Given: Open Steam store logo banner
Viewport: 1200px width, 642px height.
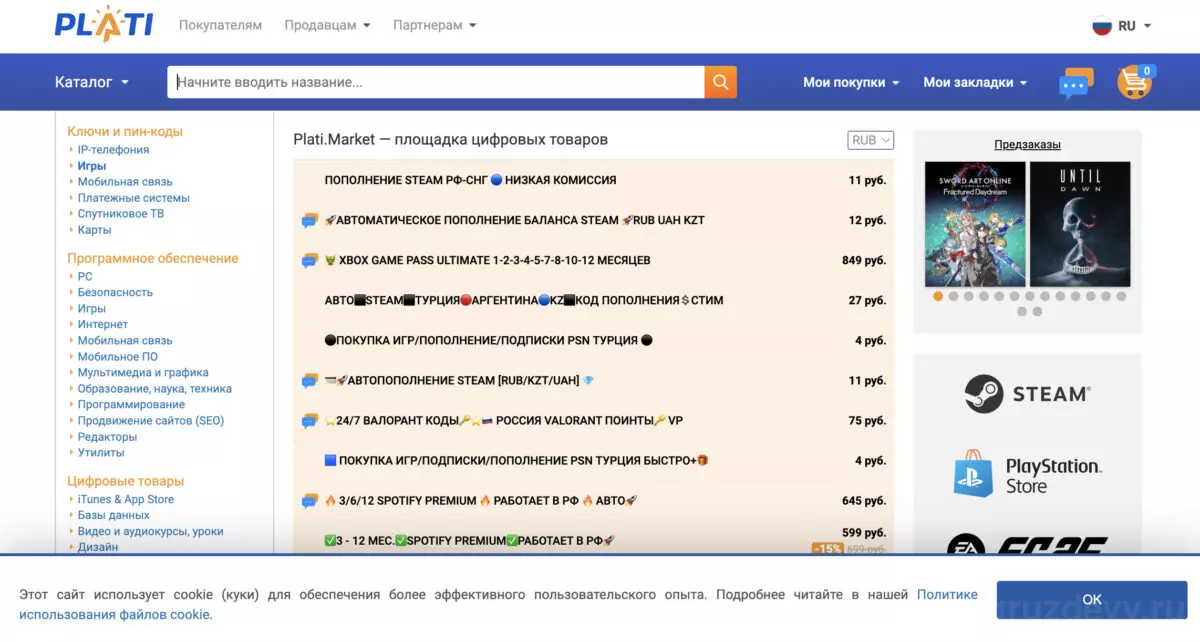Looking at the screenshot, I should [1027, 394].
